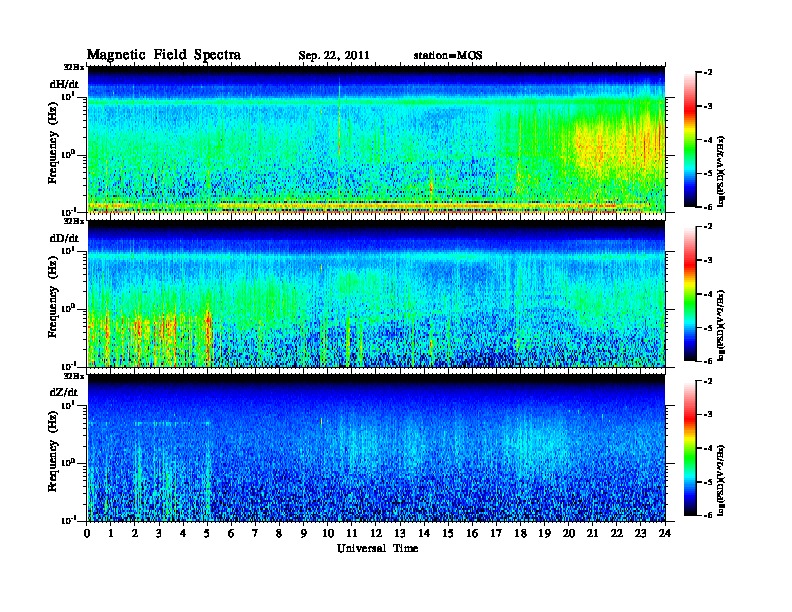Click the "0" tick on the Universal Time axis
The width and height of the screenshot is (792, 612).
87,533
